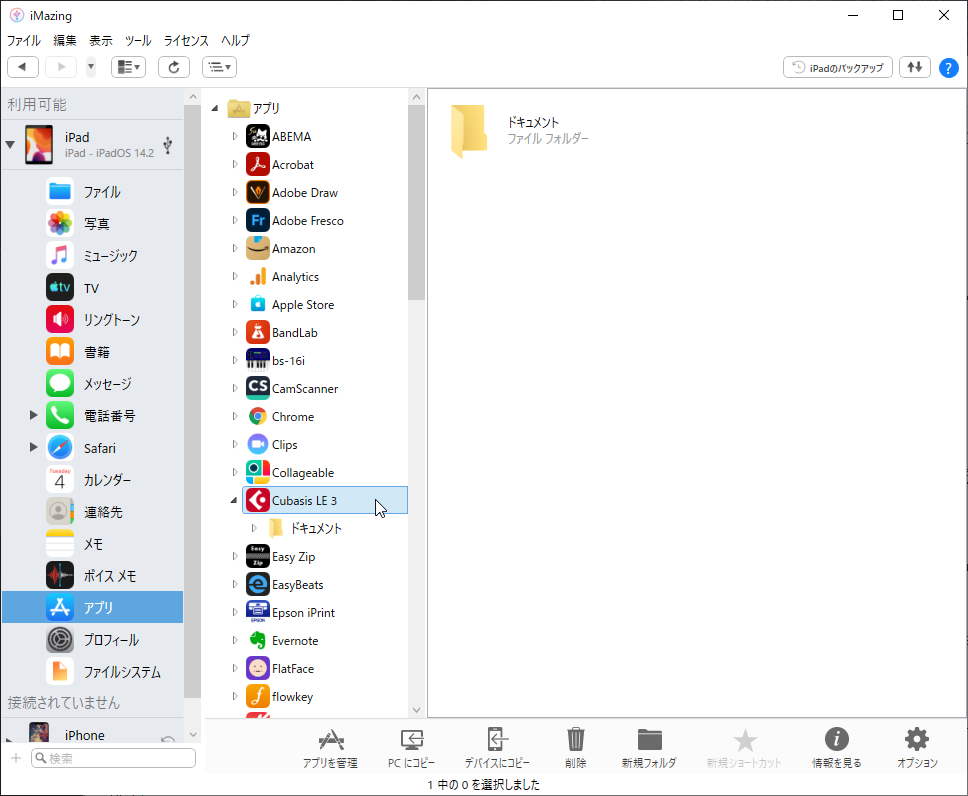Screen dimensions: 968x796
Task: Open the 連絡先 contacts icon
Action: pyautogui.click(x=60, y=512)
